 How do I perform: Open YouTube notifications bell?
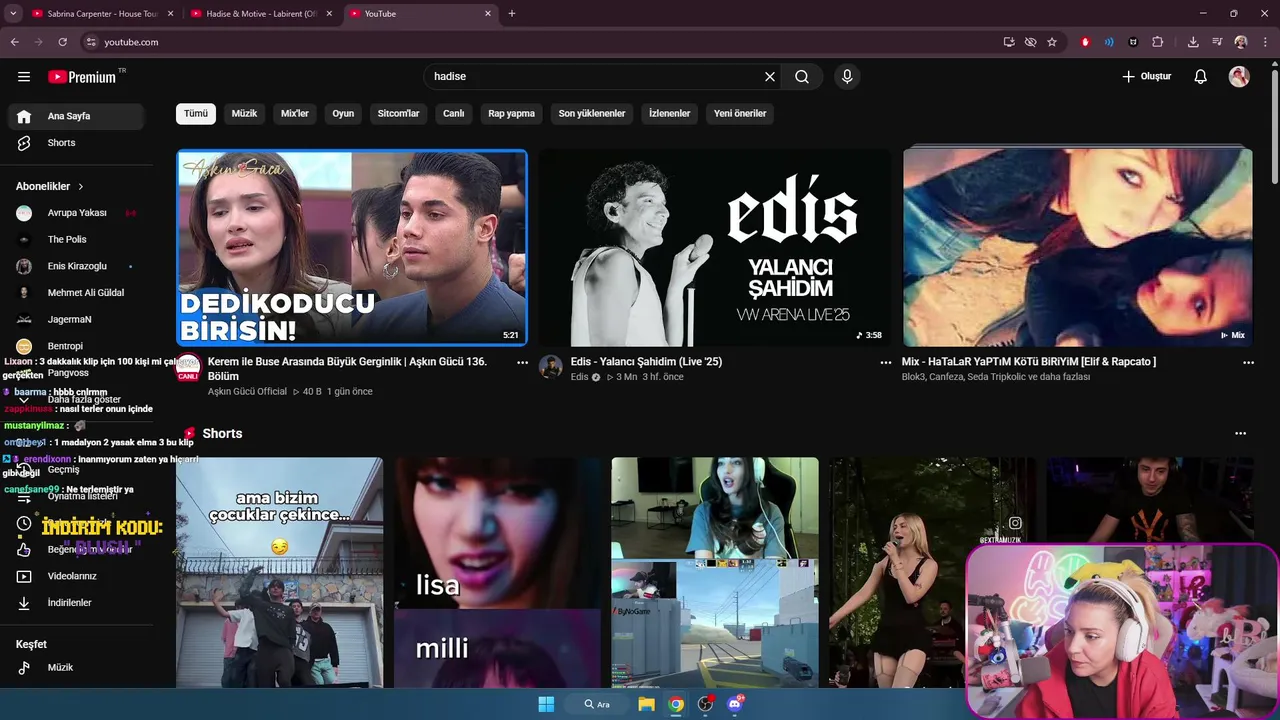1201,77
